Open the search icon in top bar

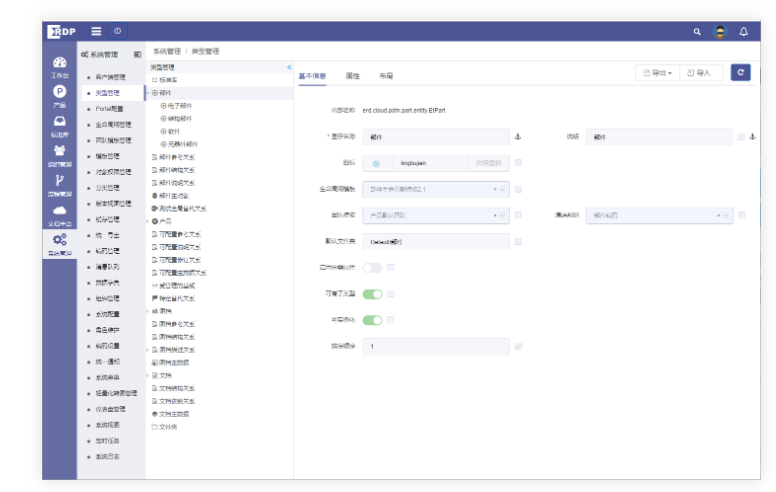(697, 32)
